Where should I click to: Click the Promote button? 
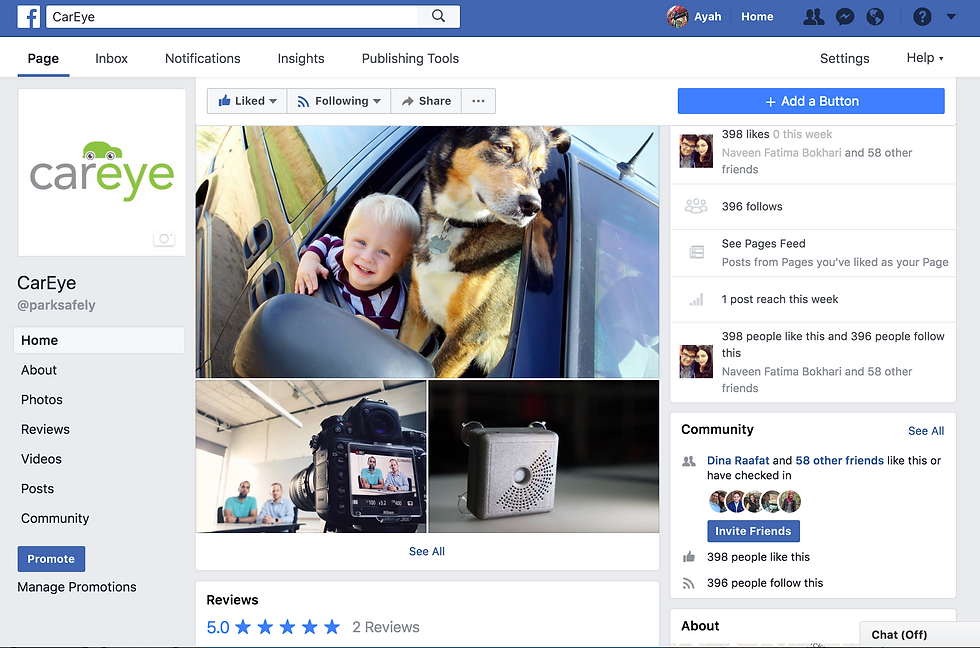click(51, 559)
